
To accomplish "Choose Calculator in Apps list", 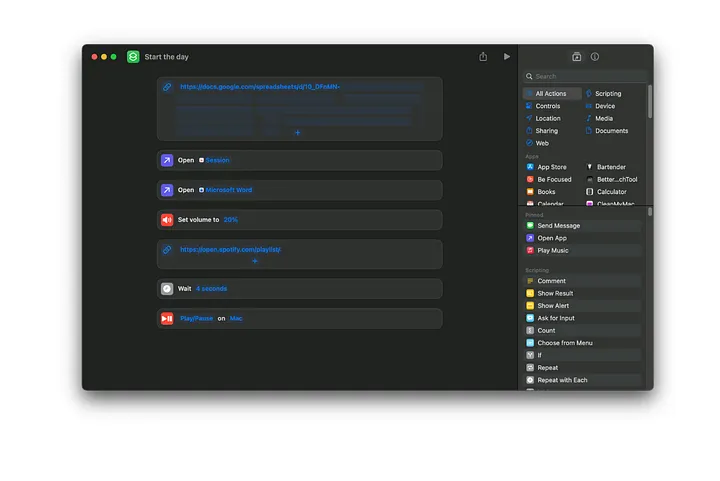I will (606, 191).
